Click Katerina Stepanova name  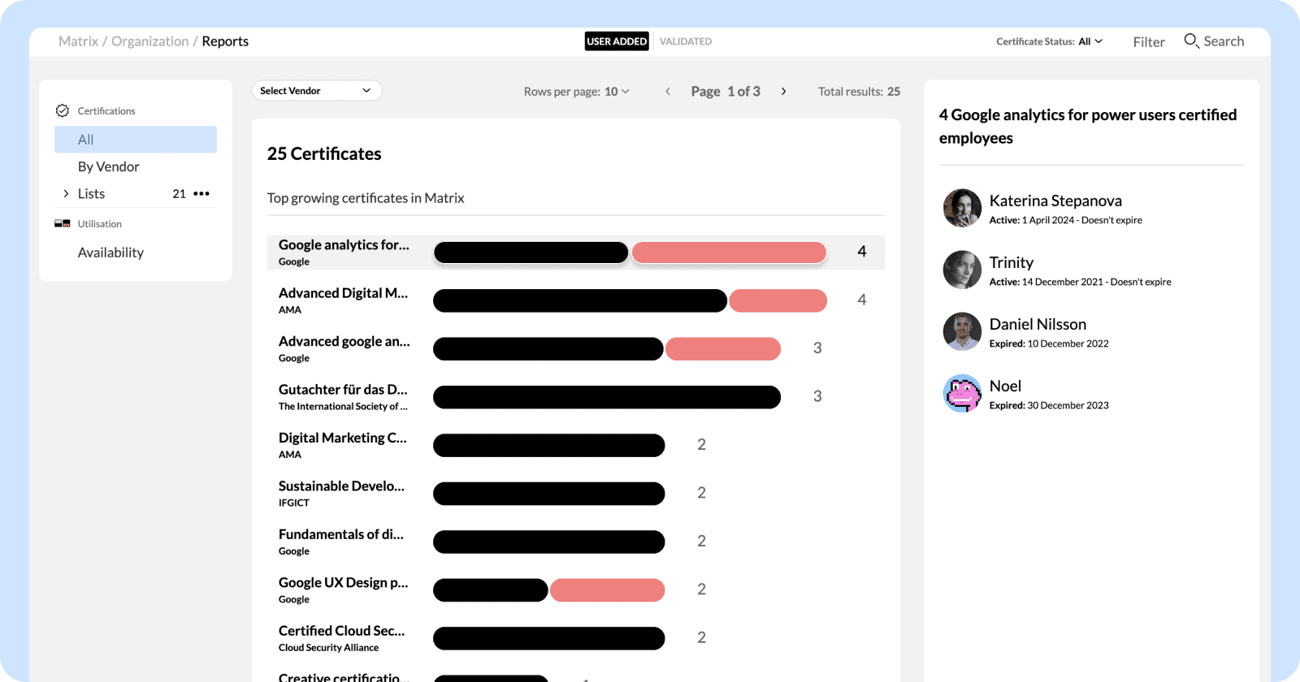(x=1055, y=200)
